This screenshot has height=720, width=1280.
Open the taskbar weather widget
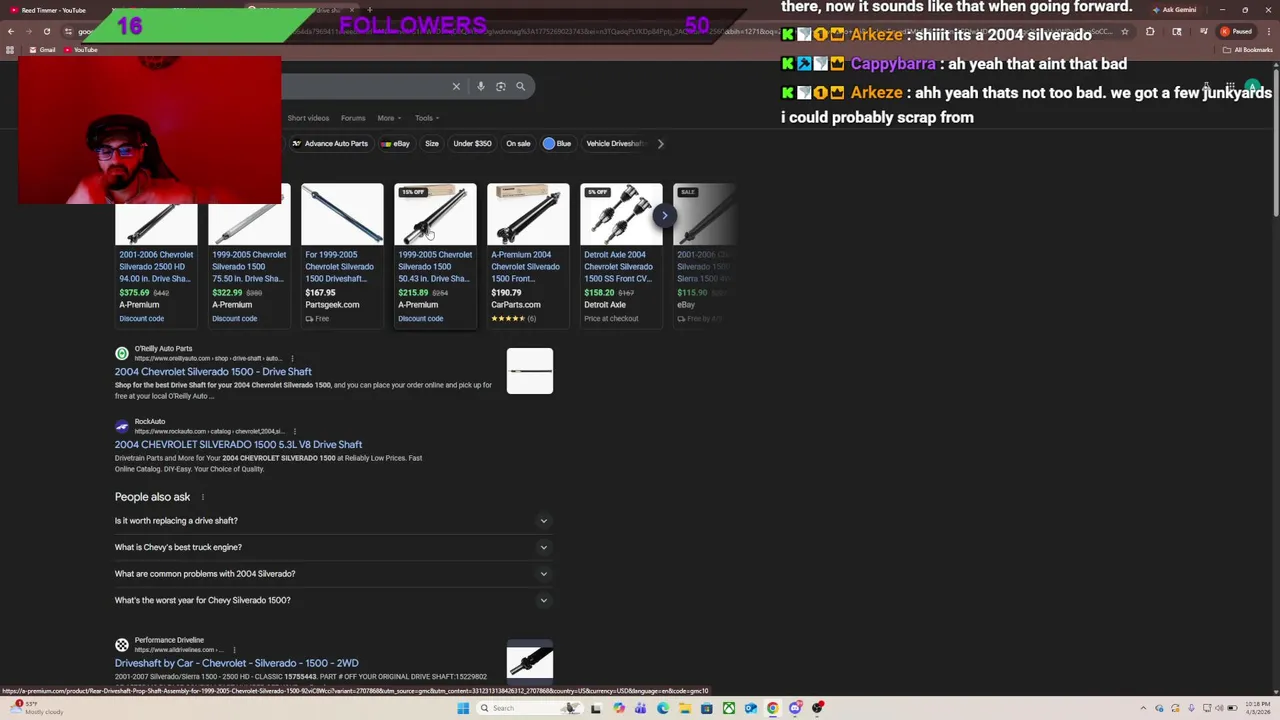pyautogui.click(x=35, y=708)
